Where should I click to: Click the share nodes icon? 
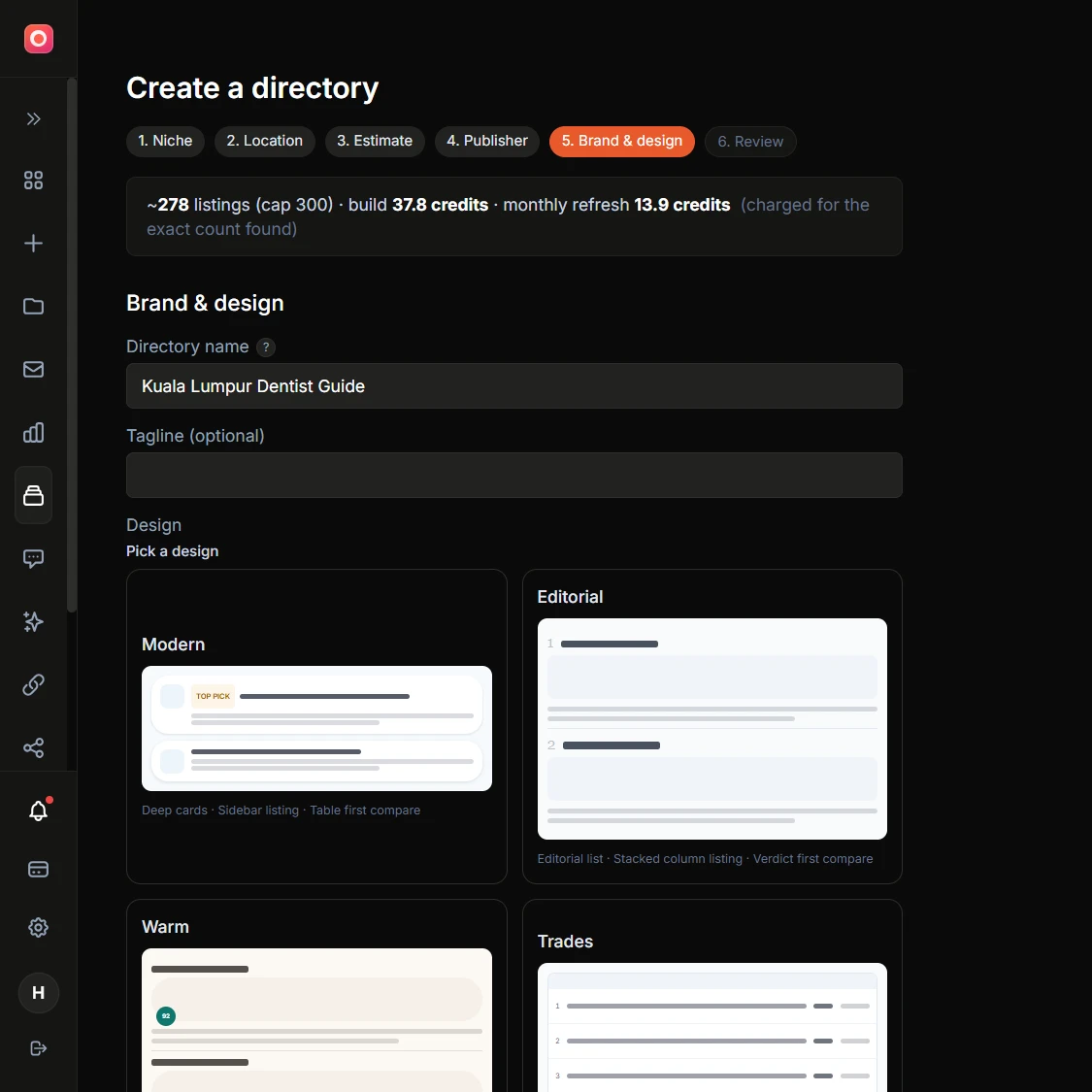pyautogui.click(x=33, y=748)
